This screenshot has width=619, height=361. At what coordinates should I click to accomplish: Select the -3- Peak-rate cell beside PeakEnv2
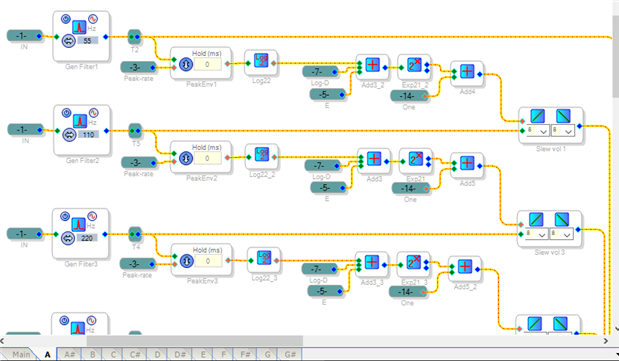[139, 163]
